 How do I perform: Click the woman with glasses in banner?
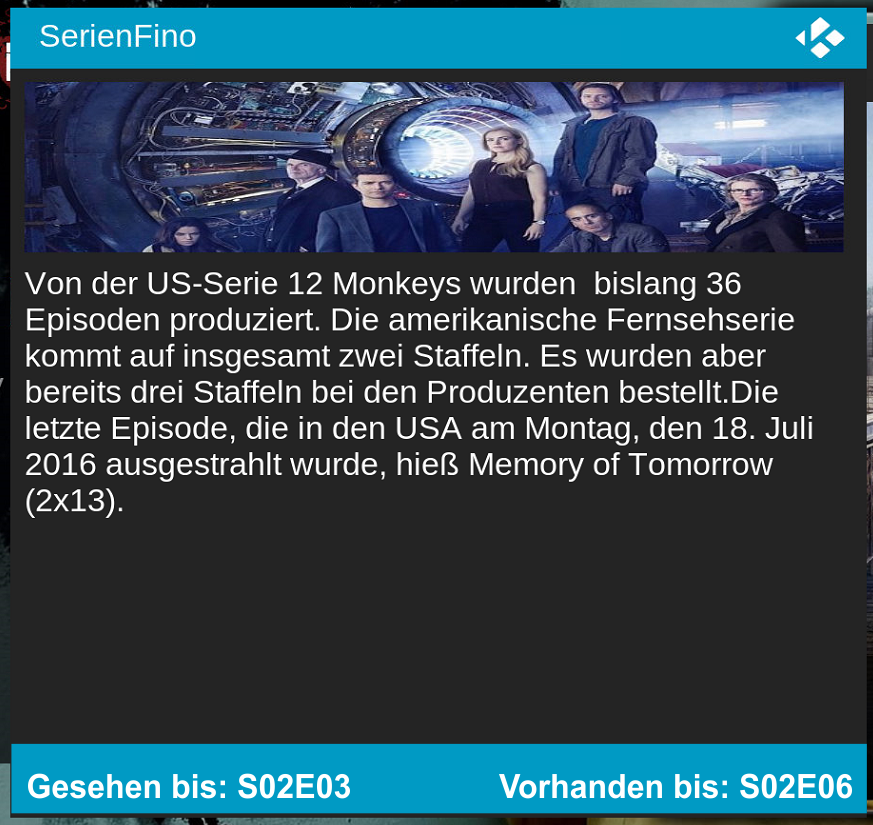[x=753, y=212]
